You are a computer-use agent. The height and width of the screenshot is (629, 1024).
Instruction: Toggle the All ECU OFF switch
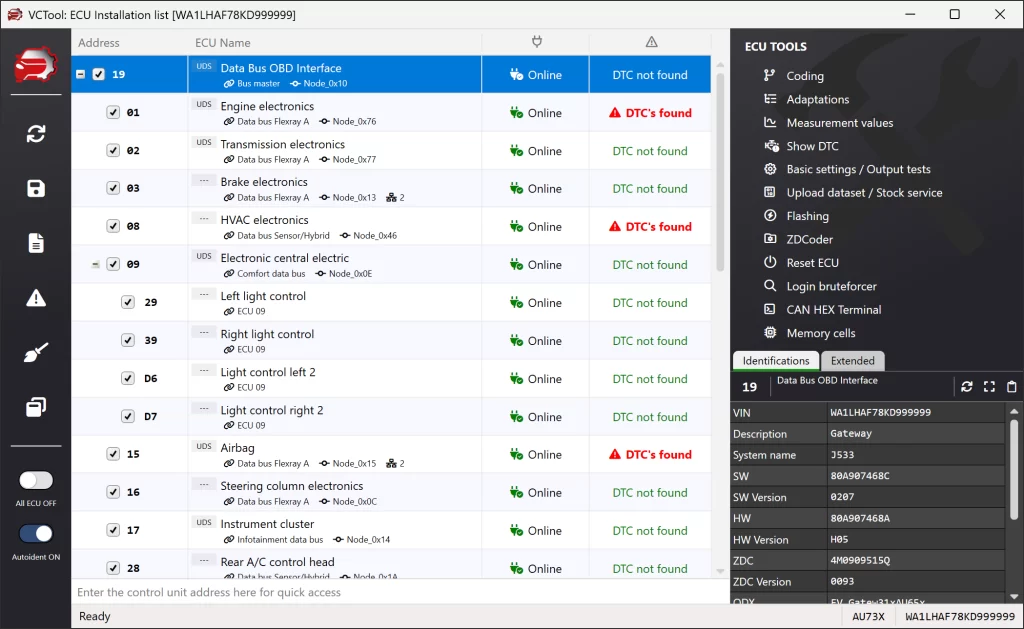click(36, 481)
